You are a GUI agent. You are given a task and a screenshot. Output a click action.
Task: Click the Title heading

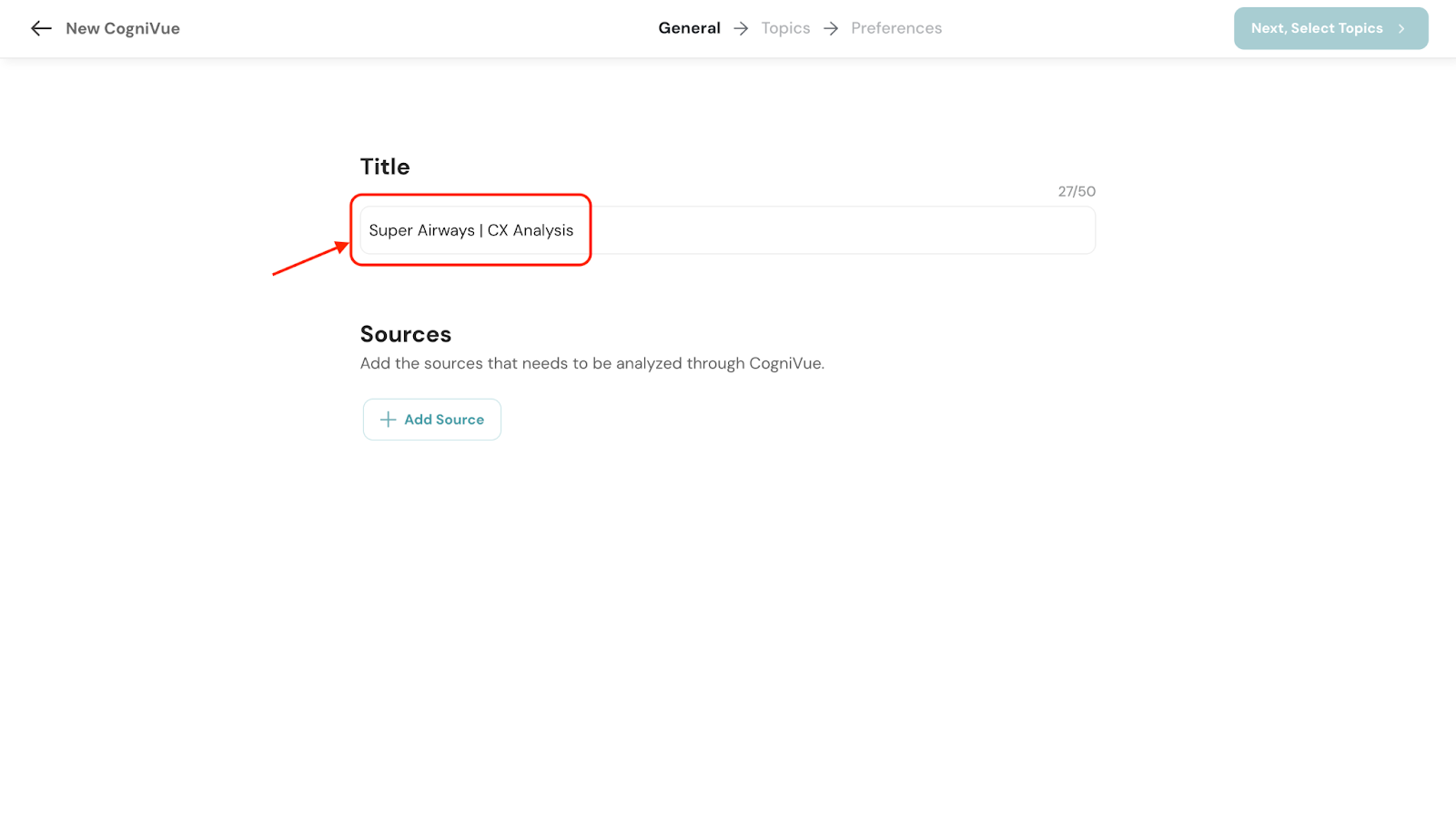click(x=385, y=167)
